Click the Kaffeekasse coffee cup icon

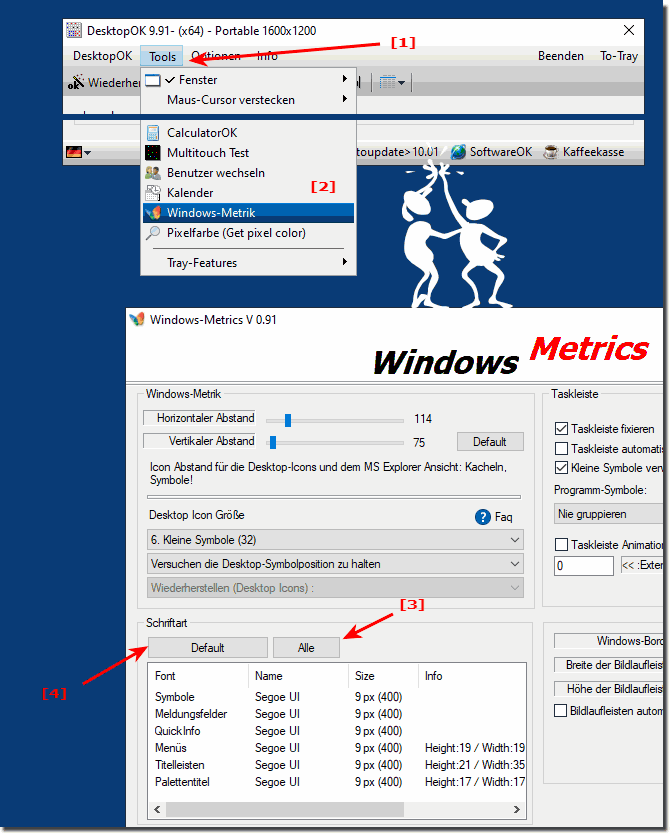pyautogui.click(x=551, y=152)
